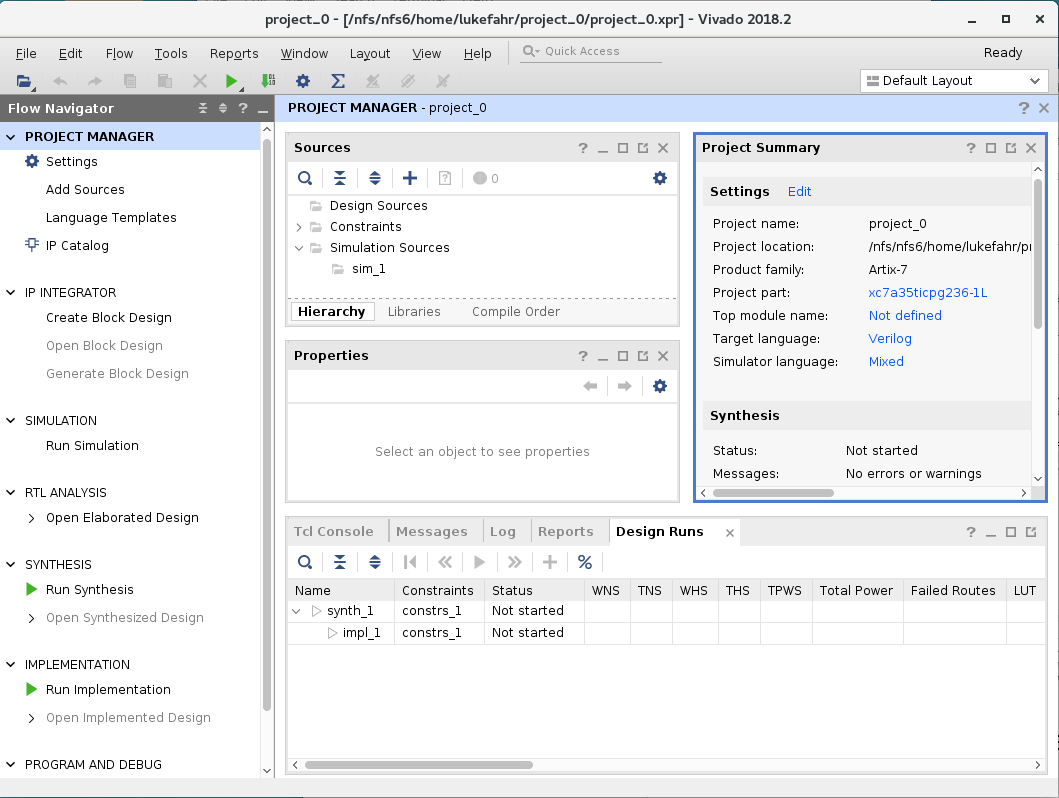Expand the Constraints folder in Sources
Viewport: 1059px width, 798px height.
(x=299, y=227)
